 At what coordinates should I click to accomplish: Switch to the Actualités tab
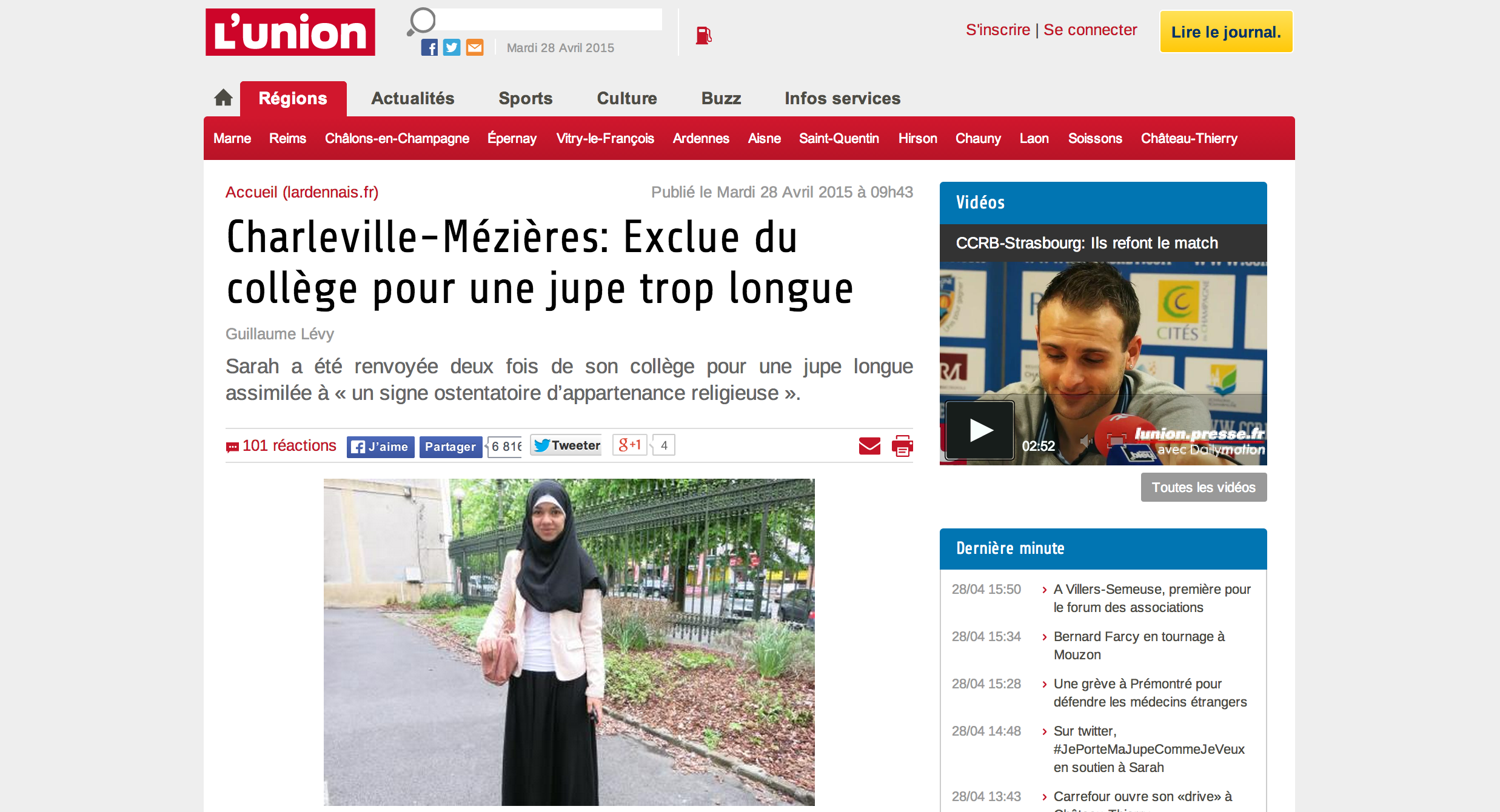pyautogui.click(x=412, y=98)
